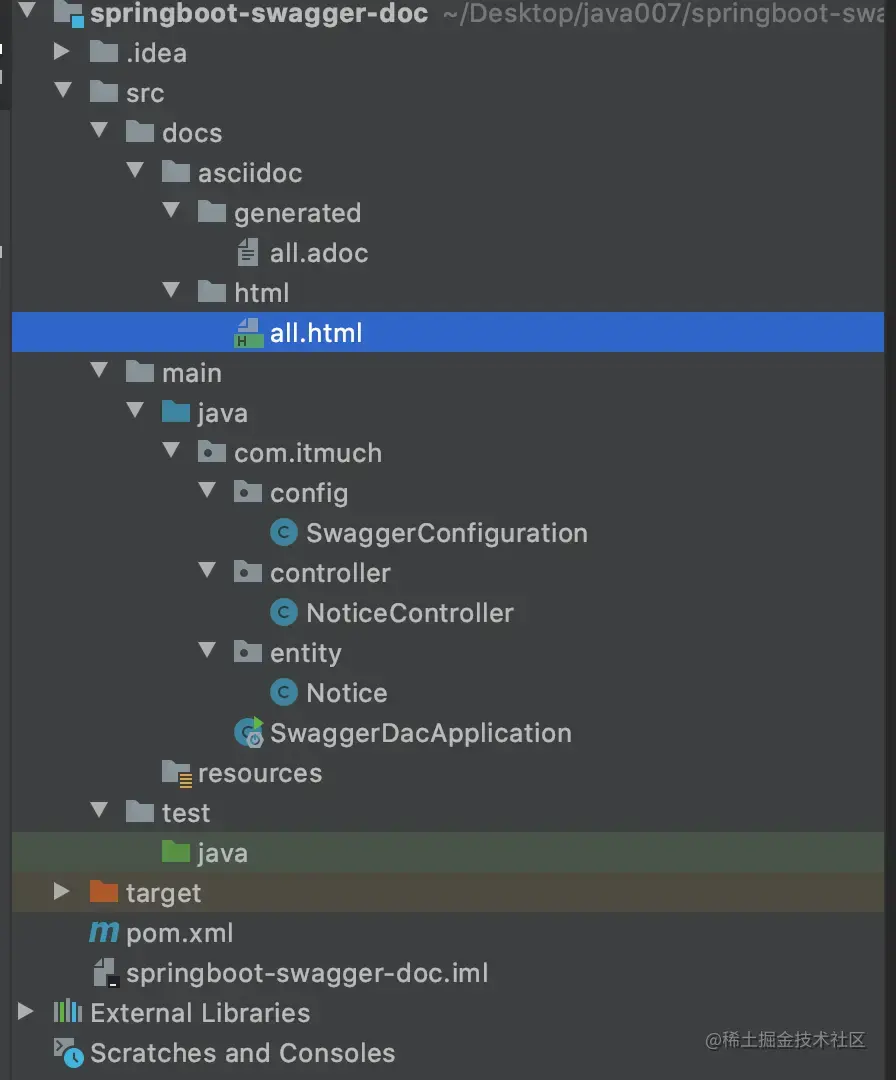This screenshot has height=1080, width=896.
Task: Click the all.html file icon
Action: tap(248, 333)
